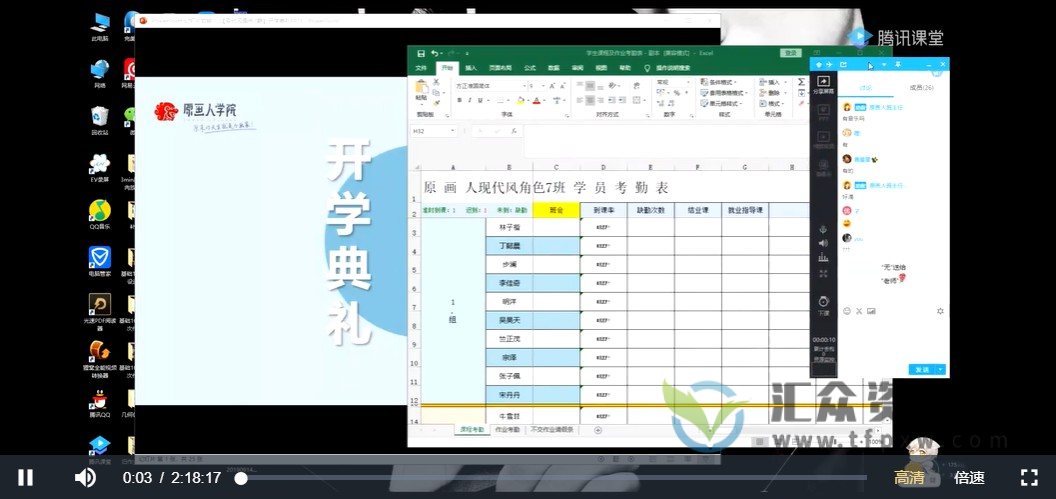This screenshot has height=499, width=1056.
Task: Open the QQ音乐 desktop icon
Action: tap(100, 214)
